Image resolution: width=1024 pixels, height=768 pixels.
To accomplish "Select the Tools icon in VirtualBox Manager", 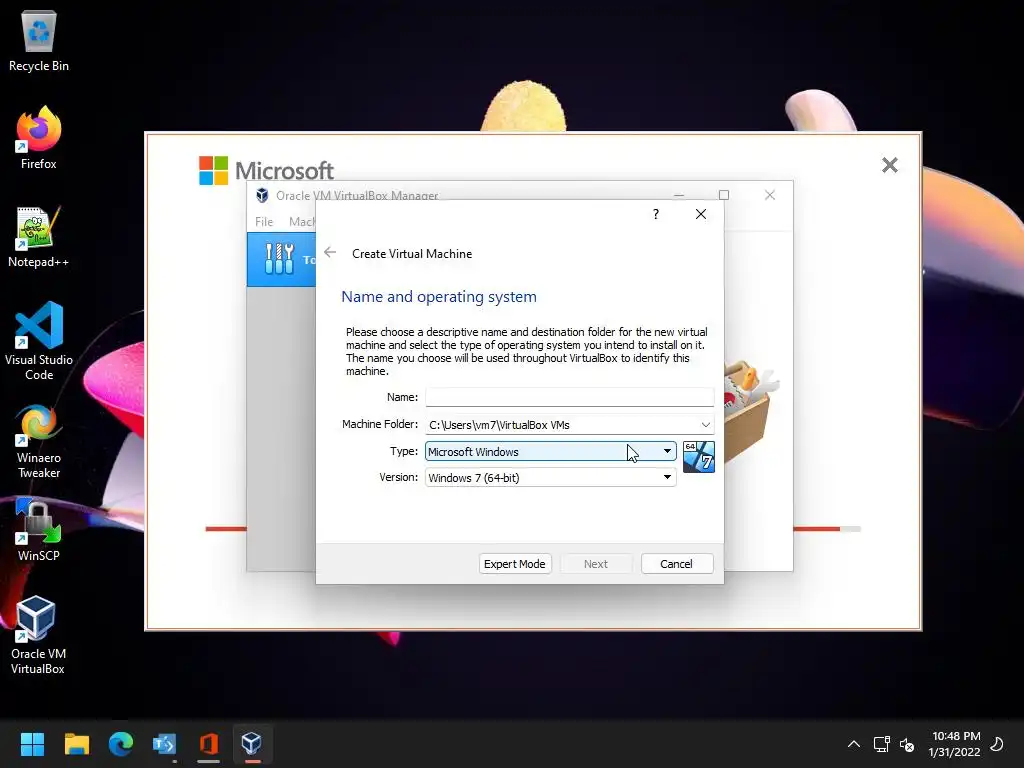I will [x=280, y=259].
